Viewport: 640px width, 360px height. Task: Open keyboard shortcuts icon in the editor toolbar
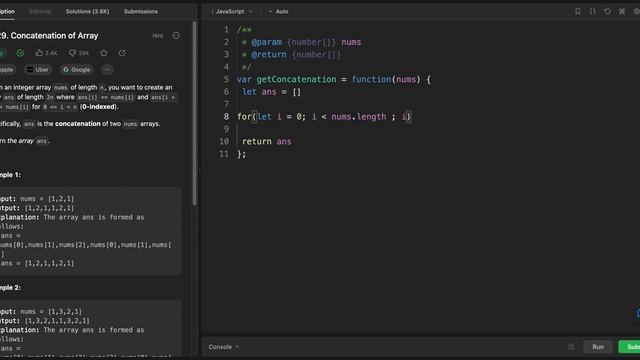click(x=622, y=11)
